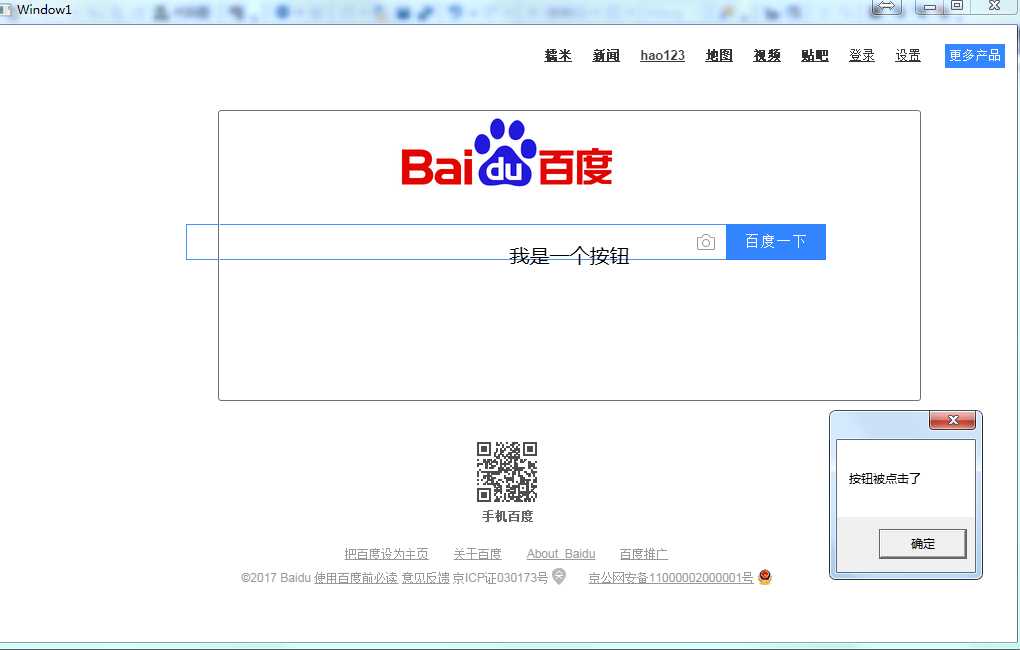The height and width of the screenshot is (650, 1020).
Task: Close the 按钮被点击了 dialog with X
Action: click(952, 420)
